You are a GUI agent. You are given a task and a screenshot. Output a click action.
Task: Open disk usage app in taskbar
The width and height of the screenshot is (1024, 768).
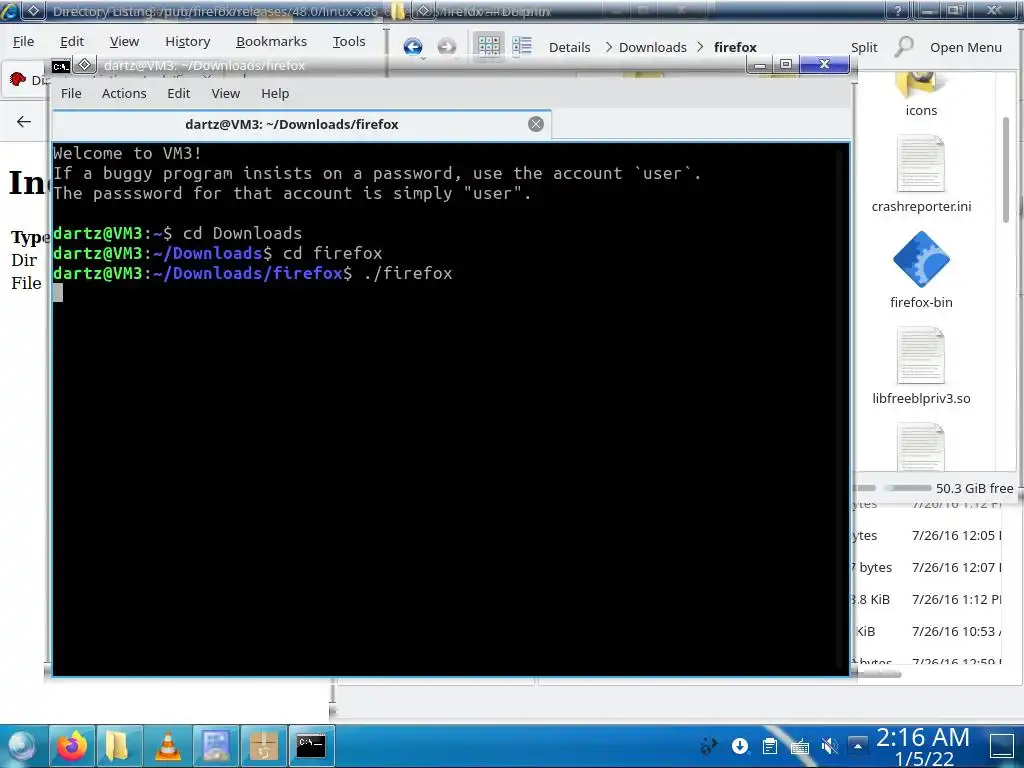[x=216, y=745]
